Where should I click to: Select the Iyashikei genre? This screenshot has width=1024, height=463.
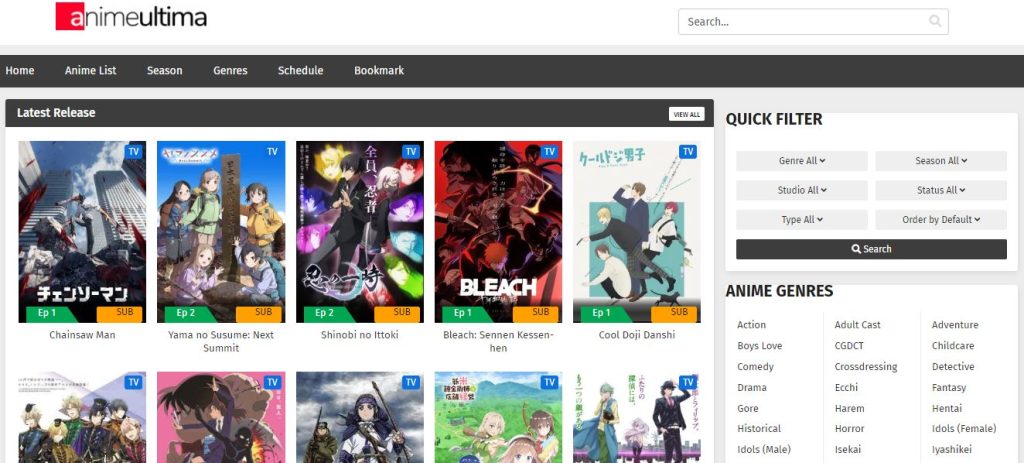pyautogui.click(x=952, y=450)
